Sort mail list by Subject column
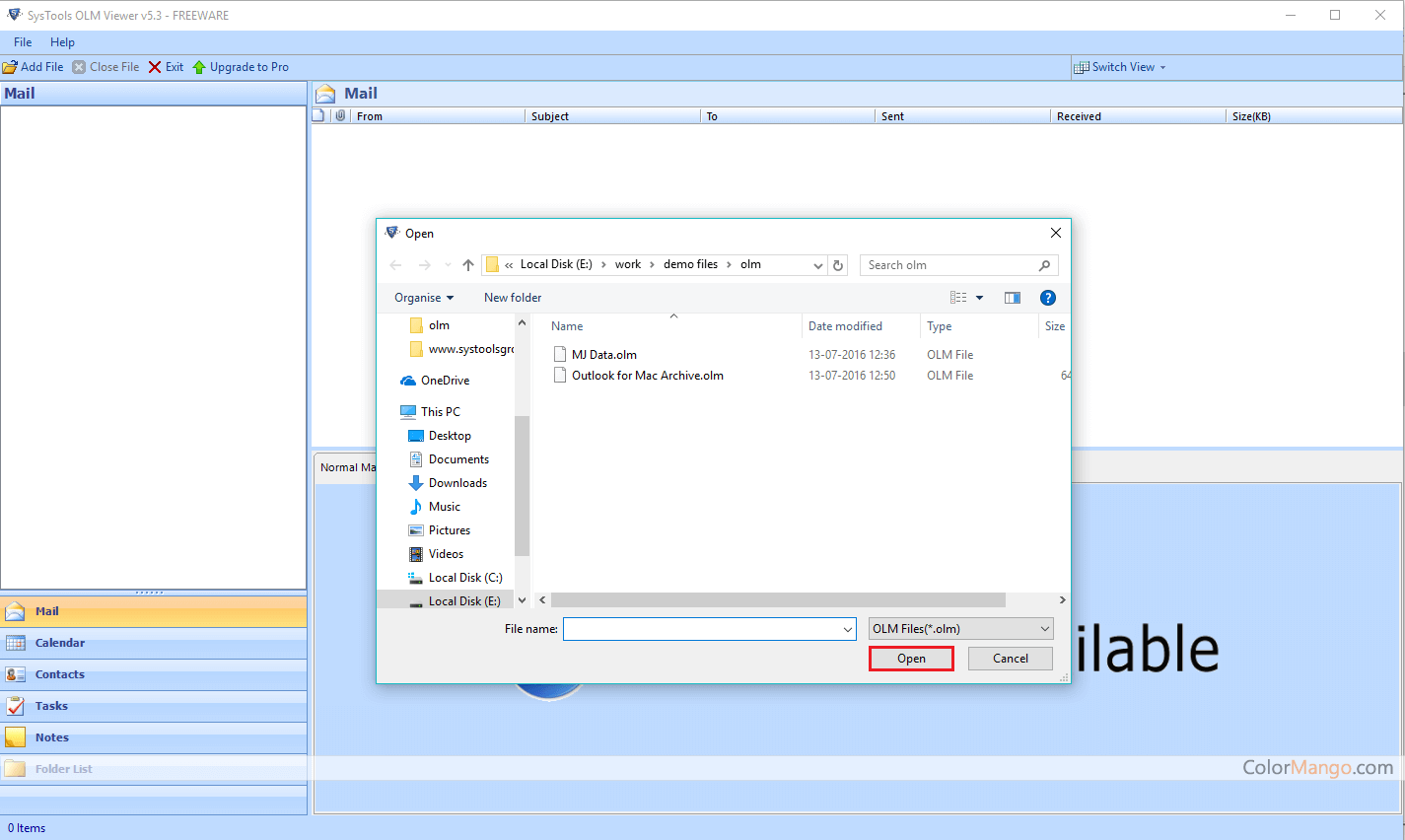Screen dimensions: 1405x840 [612, 116]
